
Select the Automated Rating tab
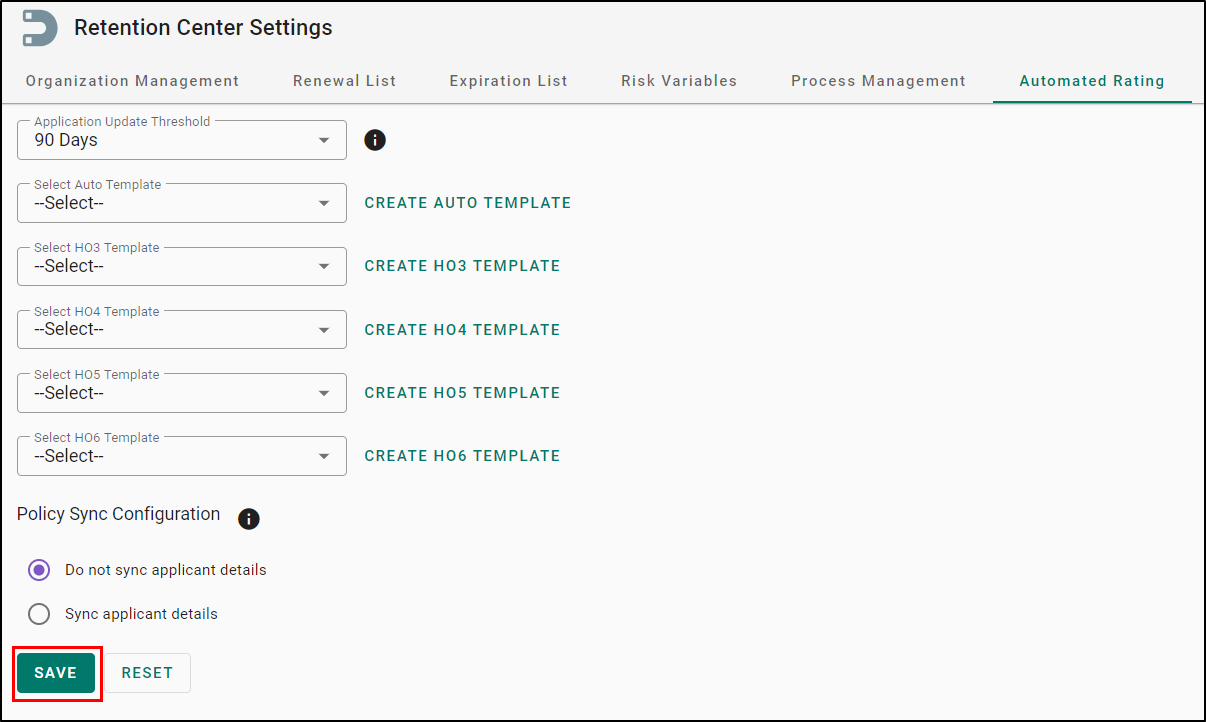(x=1092, y=81)
